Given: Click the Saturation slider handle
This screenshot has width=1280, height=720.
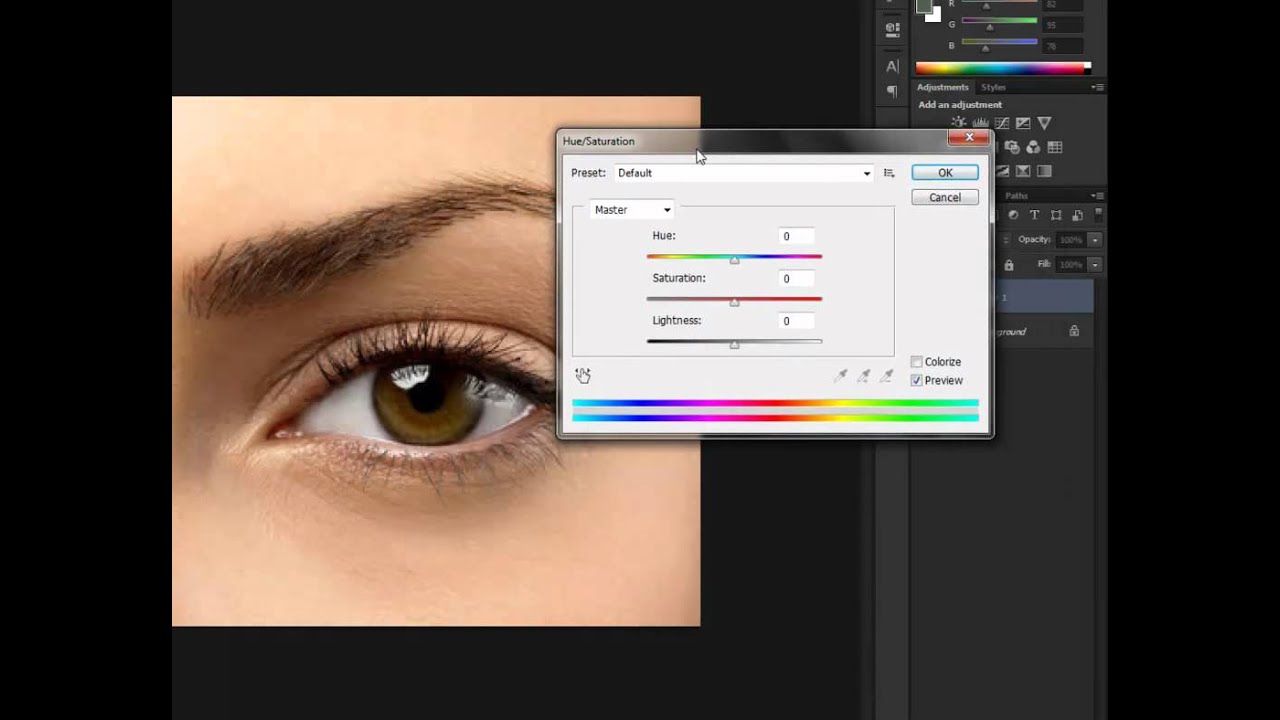Looking at the screenshot, I should coord(734,302).
